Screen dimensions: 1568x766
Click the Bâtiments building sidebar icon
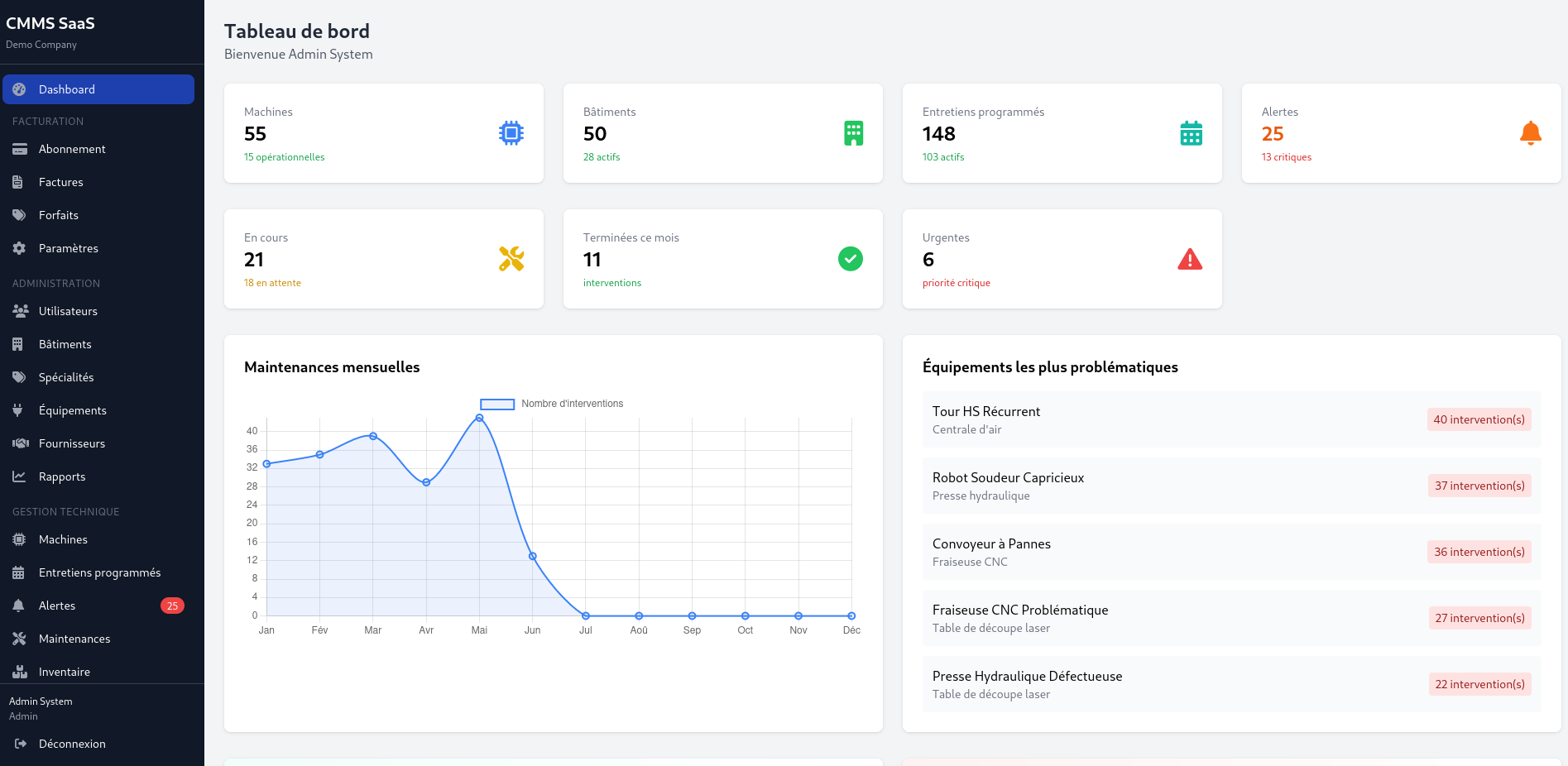(x=17, y=344)
